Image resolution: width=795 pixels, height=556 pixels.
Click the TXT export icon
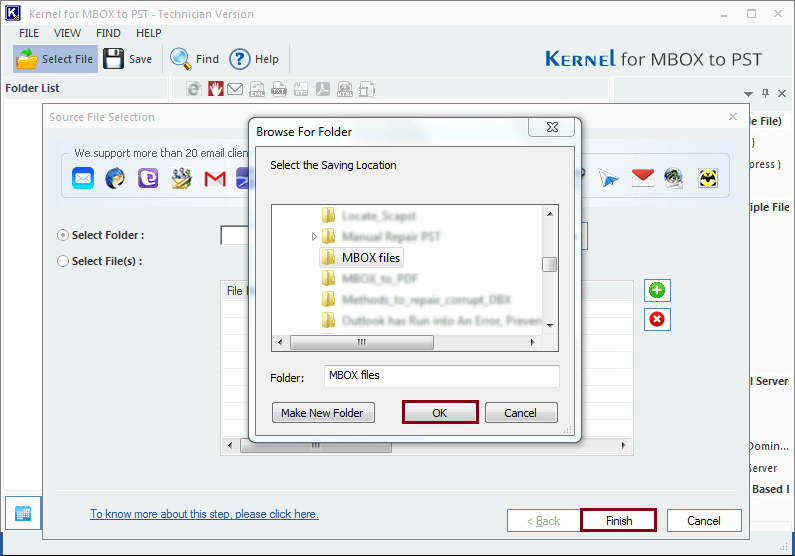[279, 90]
